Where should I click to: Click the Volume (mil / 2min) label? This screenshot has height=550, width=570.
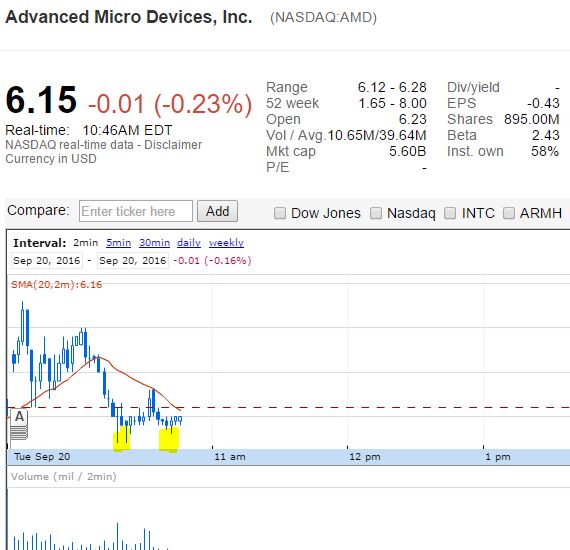click(x=64, y=477)
